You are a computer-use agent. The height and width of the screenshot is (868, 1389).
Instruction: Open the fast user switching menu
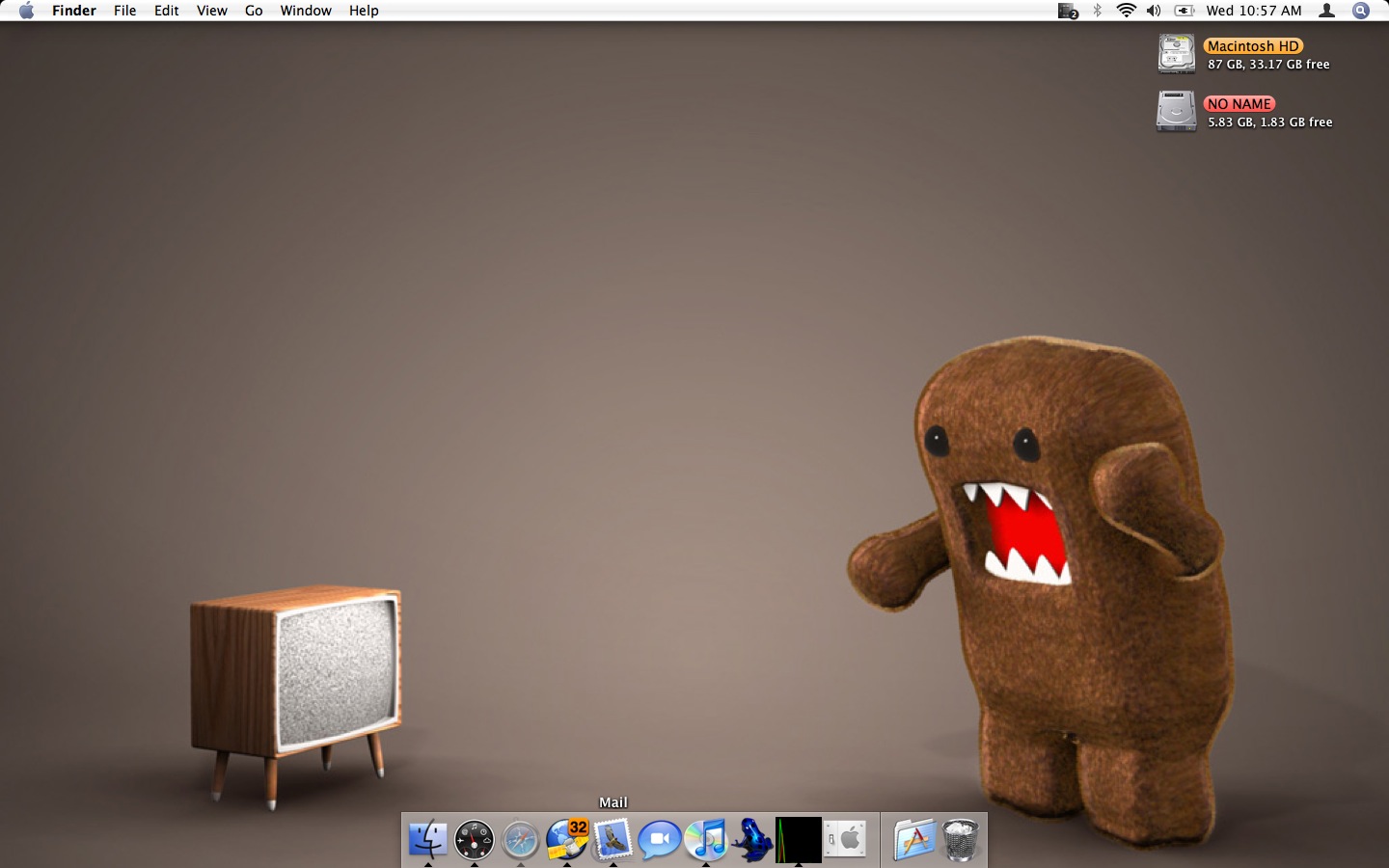(x=1327, y=11)
